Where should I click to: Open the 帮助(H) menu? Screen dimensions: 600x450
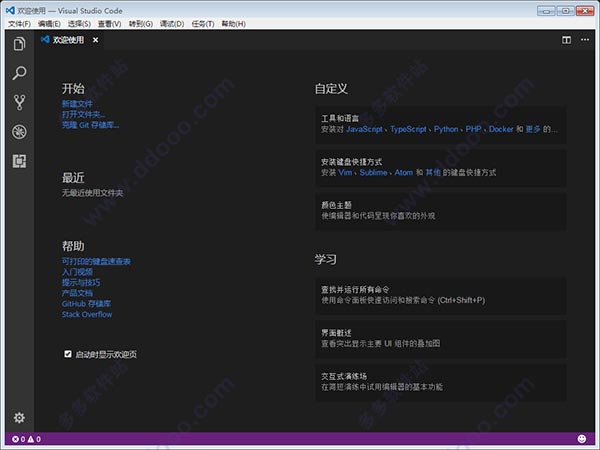233,24
